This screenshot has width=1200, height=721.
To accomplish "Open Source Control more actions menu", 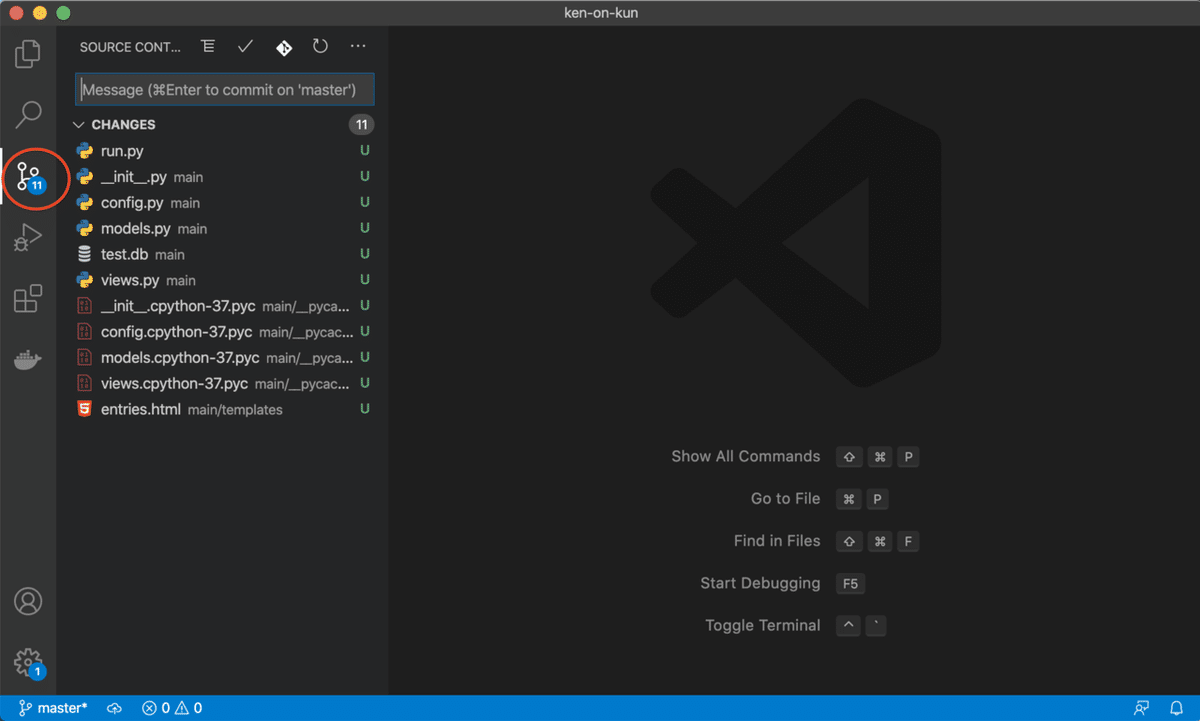I will 358,46.
